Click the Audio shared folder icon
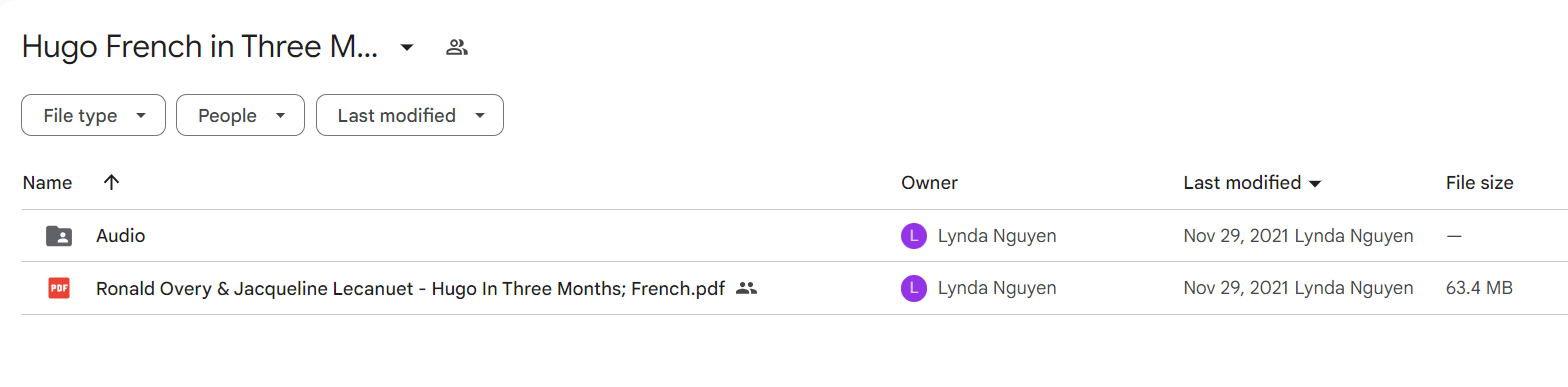The width and height of the screenshot is (1568, 387). [59, 236]
